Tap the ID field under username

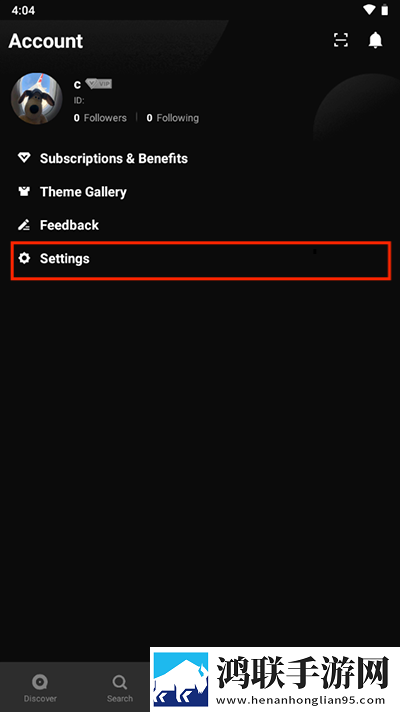(79, 101)
